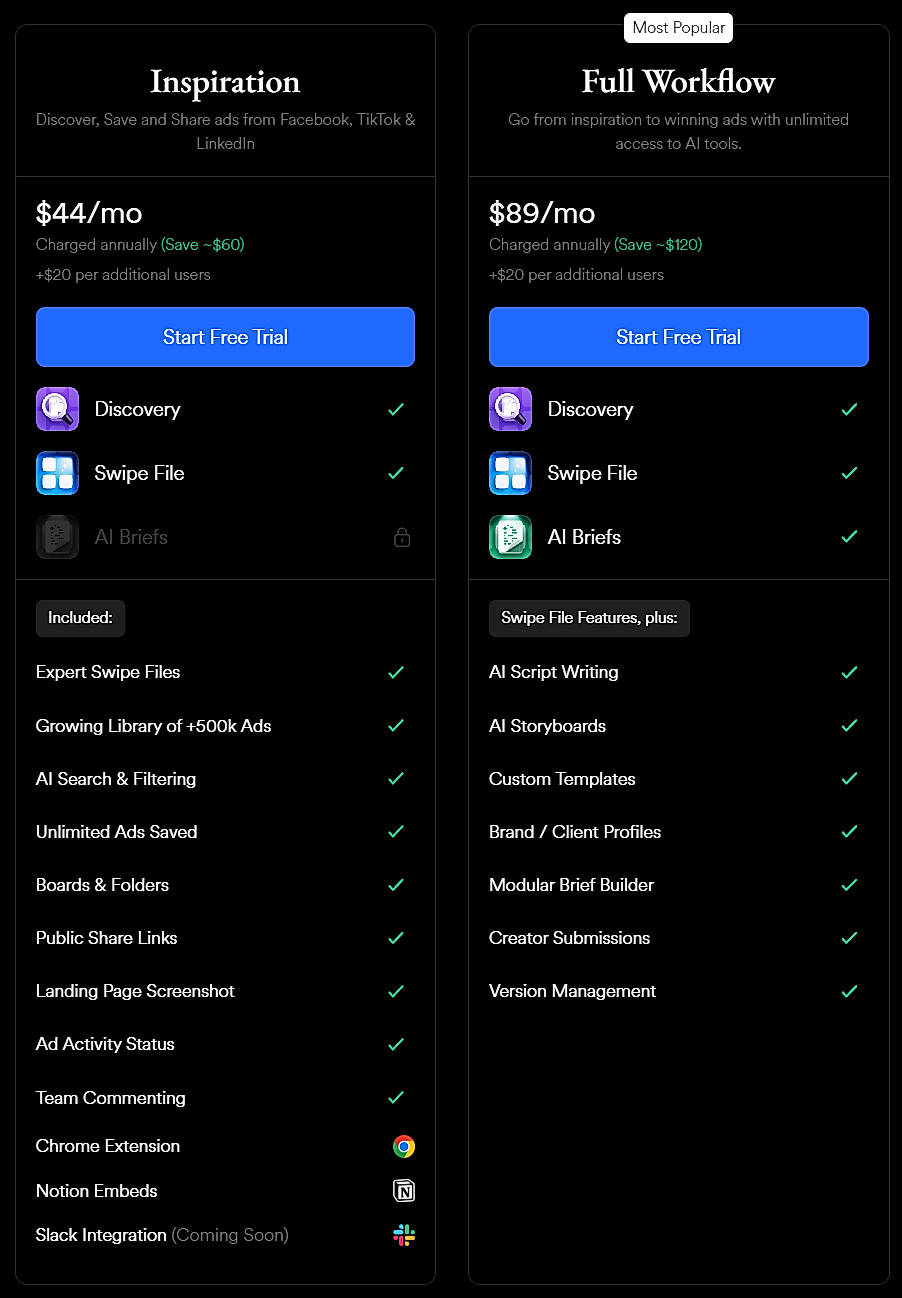This screenshot has height=1298, width=902.
Task: Click the grayed AI Briefs icon
Action: point(57,537)
